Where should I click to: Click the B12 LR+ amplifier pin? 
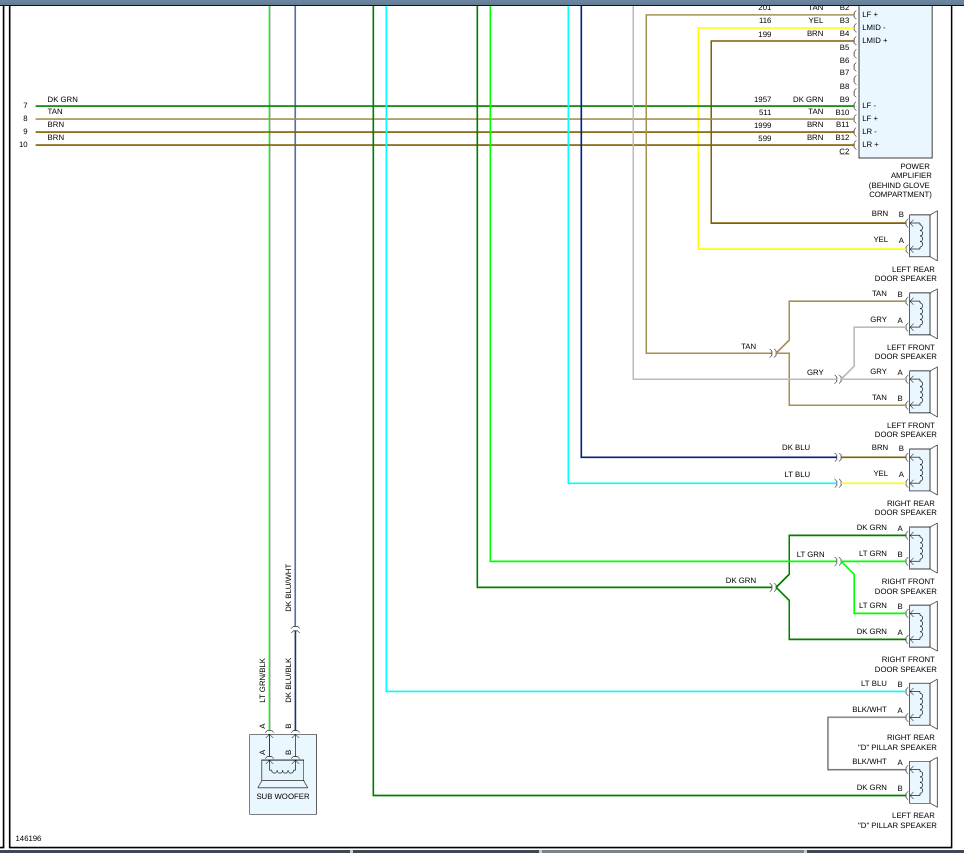click(856, 145)
